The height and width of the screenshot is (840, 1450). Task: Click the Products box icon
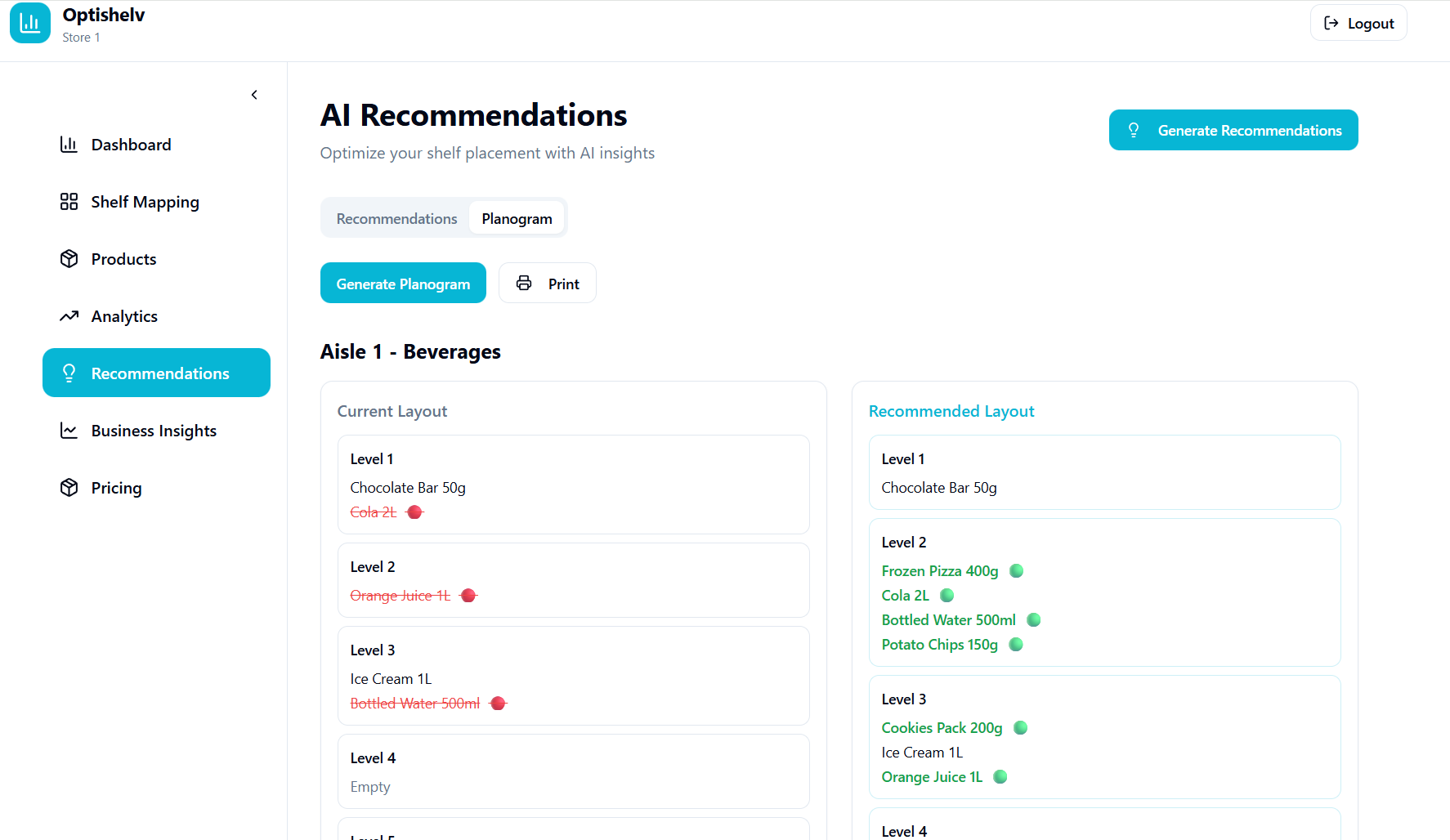click(x=69, y=258)
